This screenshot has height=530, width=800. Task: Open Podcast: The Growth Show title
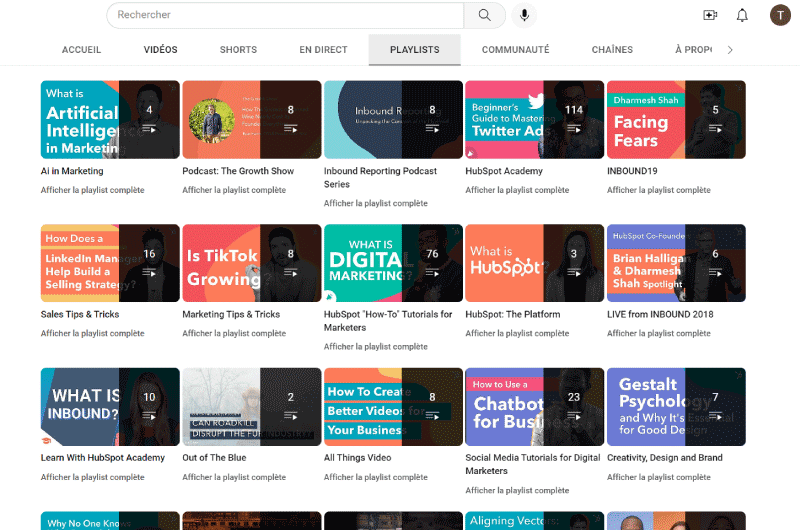pos(238,171)
